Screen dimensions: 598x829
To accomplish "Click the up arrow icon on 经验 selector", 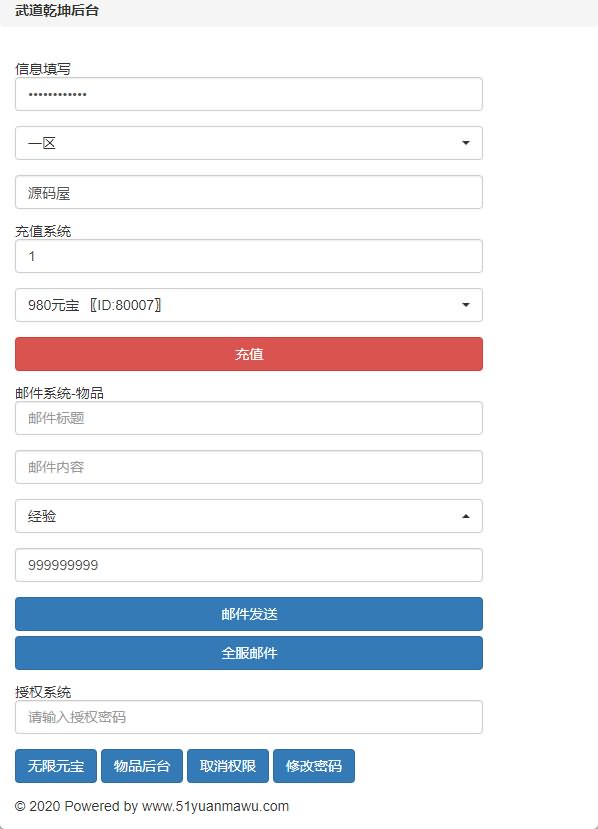I will [465, 516].
